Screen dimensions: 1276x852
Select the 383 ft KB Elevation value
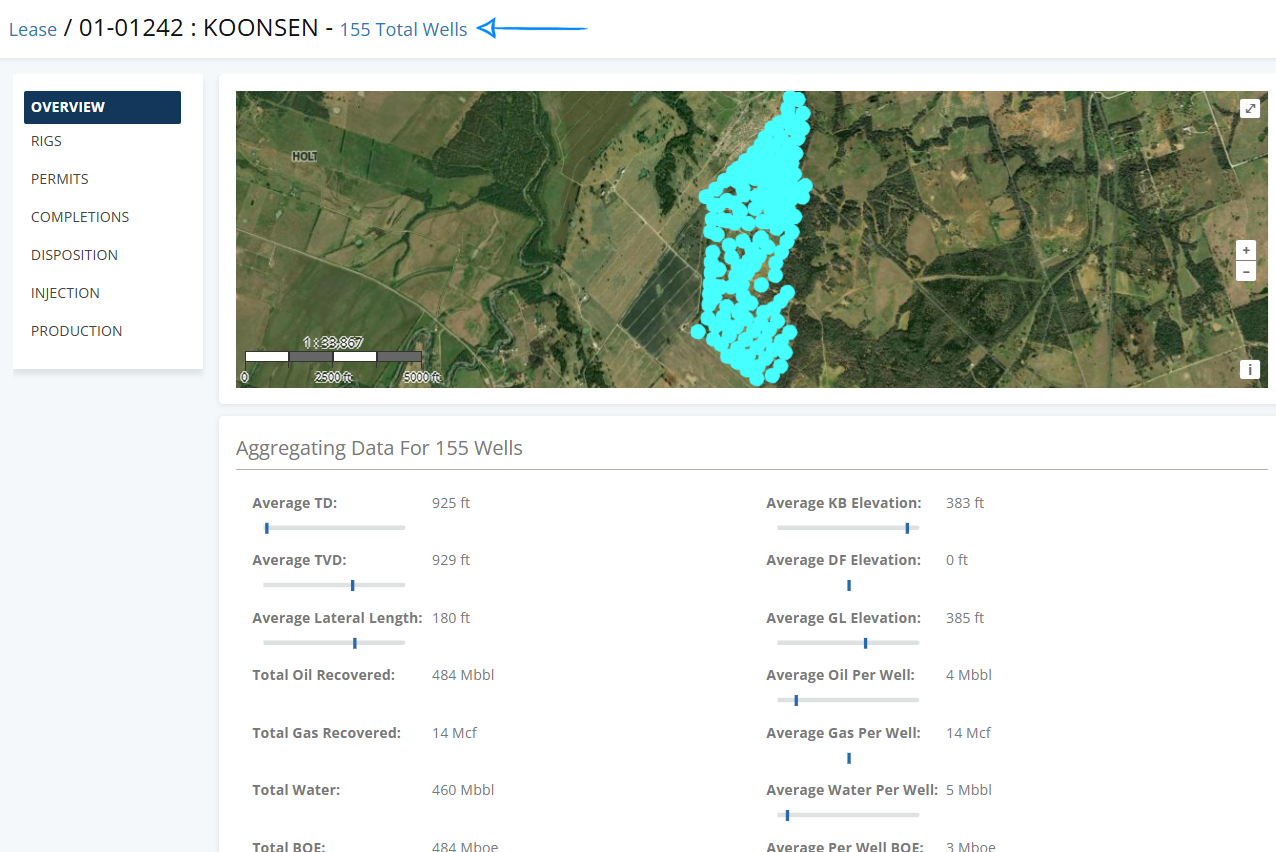click(x=965, y=503)
